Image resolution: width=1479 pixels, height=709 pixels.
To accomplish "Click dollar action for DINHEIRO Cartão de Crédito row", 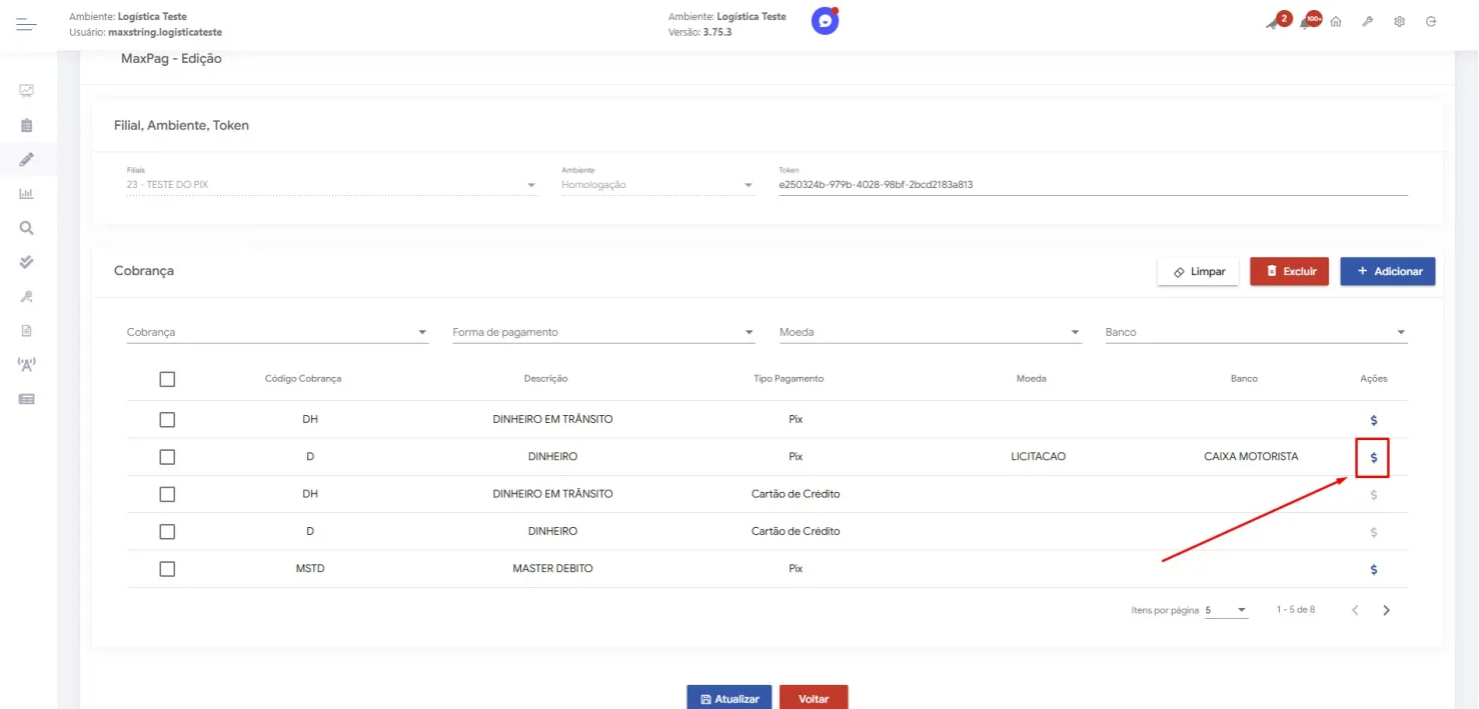I will click(1373, 532).
